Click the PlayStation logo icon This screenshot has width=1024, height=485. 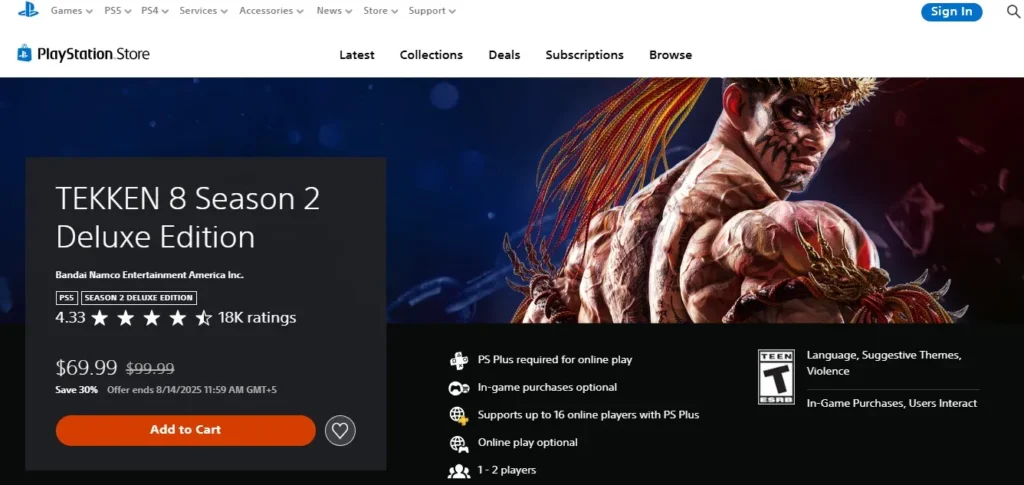click(28, 10)
